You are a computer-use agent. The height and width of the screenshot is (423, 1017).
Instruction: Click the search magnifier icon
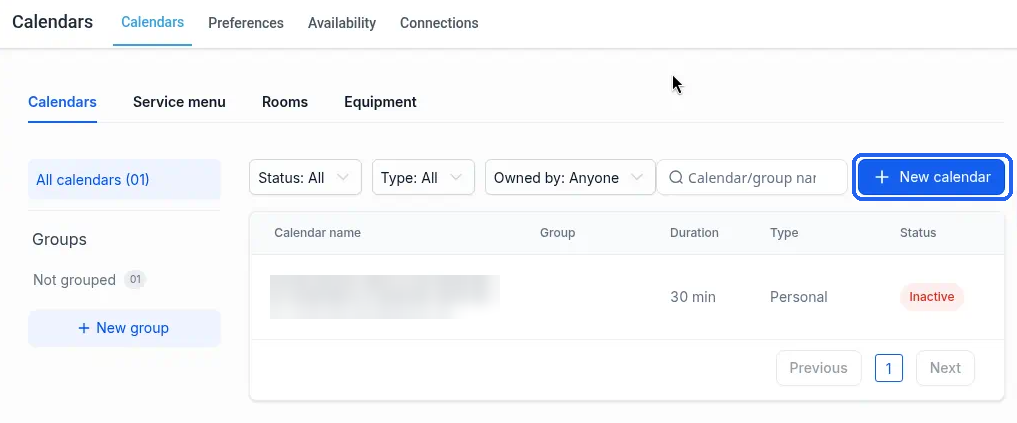(676, 177)
